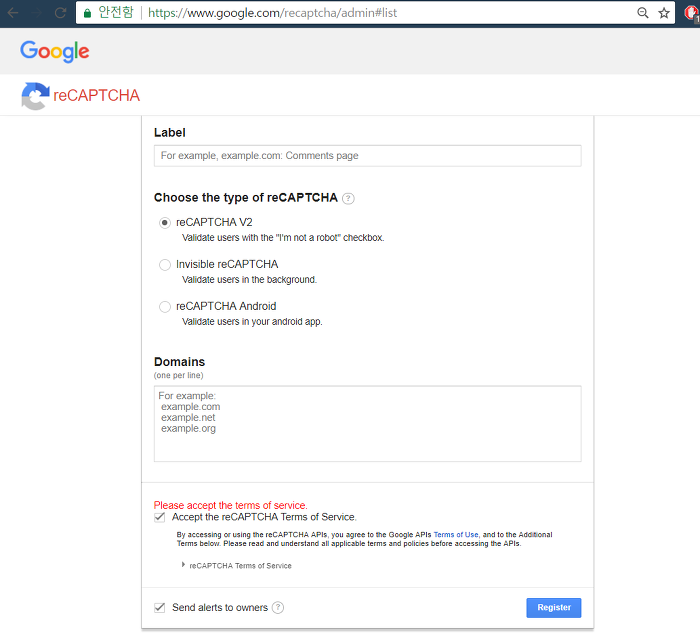Select the Invisible reCAPTCHA option
The width and height of the screenshot is (700, 634).
click(165, 265)
